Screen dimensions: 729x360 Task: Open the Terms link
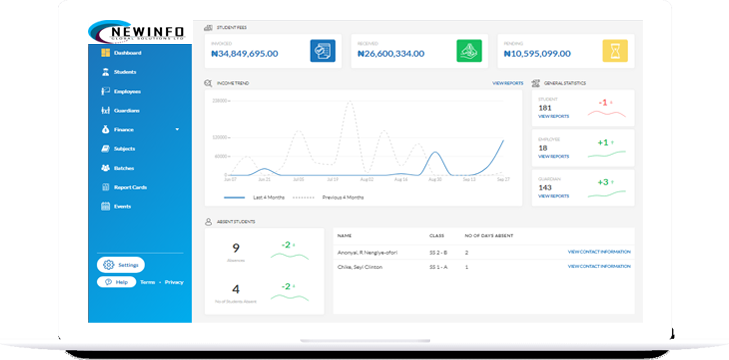148,282
